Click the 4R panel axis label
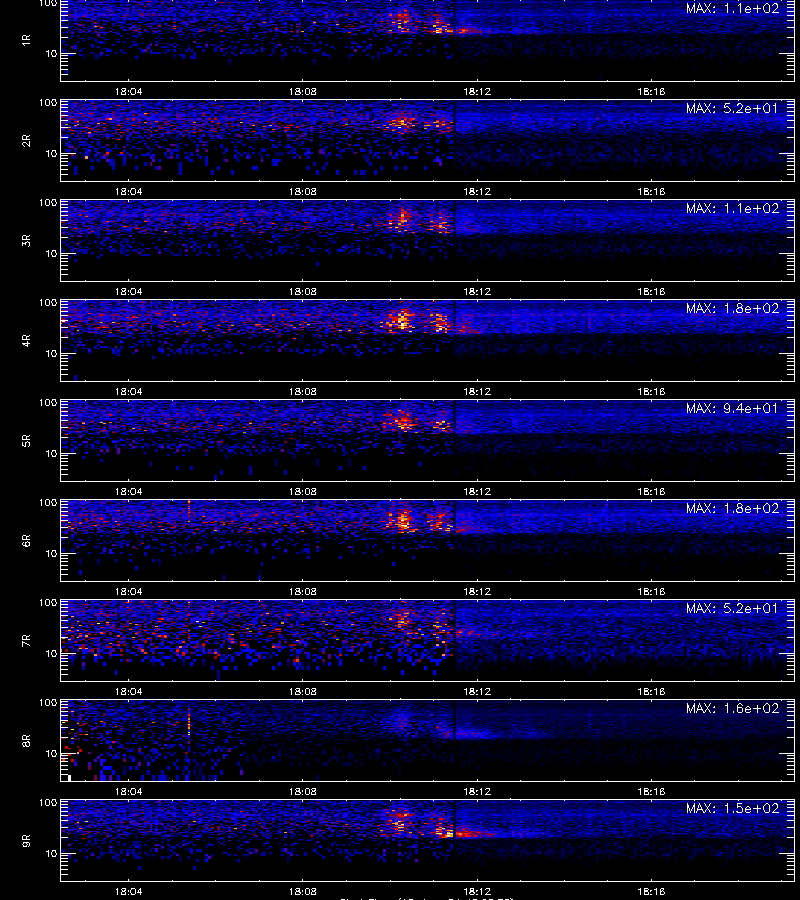800x900 pixels. coord(26,340)
